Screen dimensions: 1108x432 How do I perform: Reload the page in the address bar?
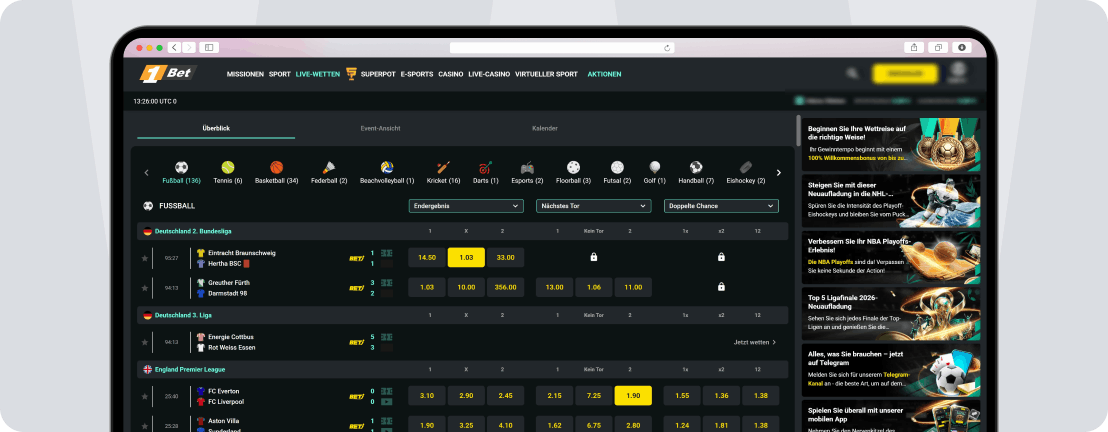[x=666, y=48]
